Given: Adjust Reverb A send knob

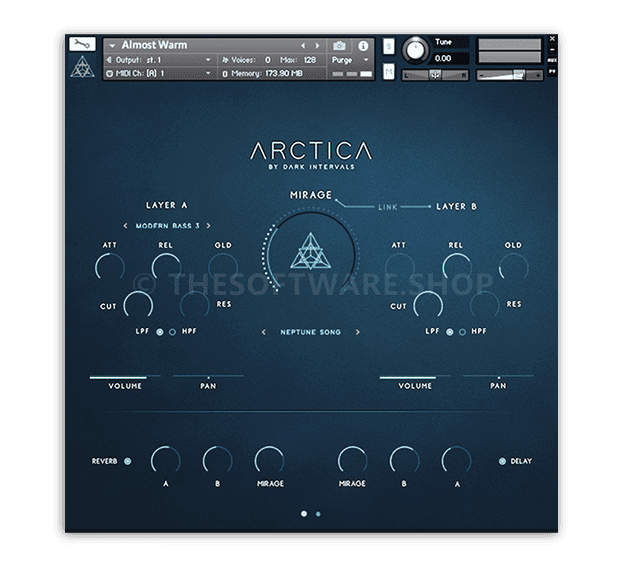Looking at the screenshot, I should click(x=165, y=460).
